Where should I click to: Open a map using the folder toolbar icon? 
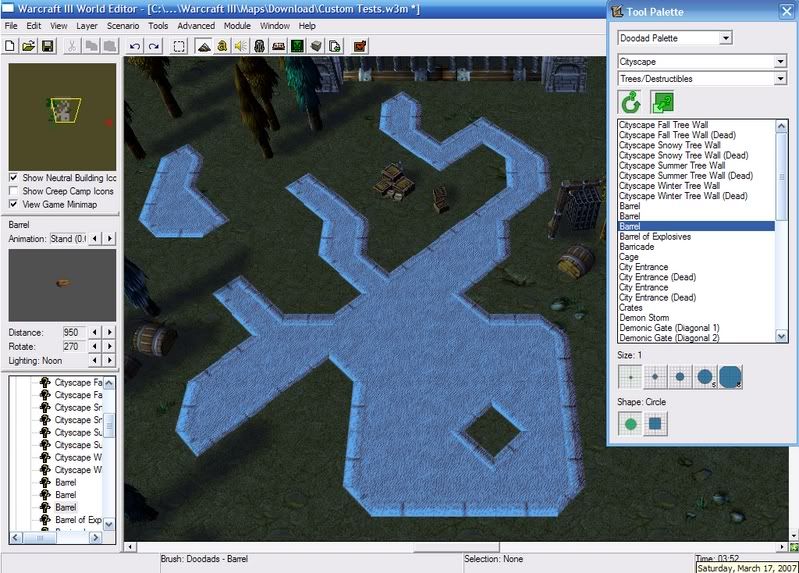(29, 46)
